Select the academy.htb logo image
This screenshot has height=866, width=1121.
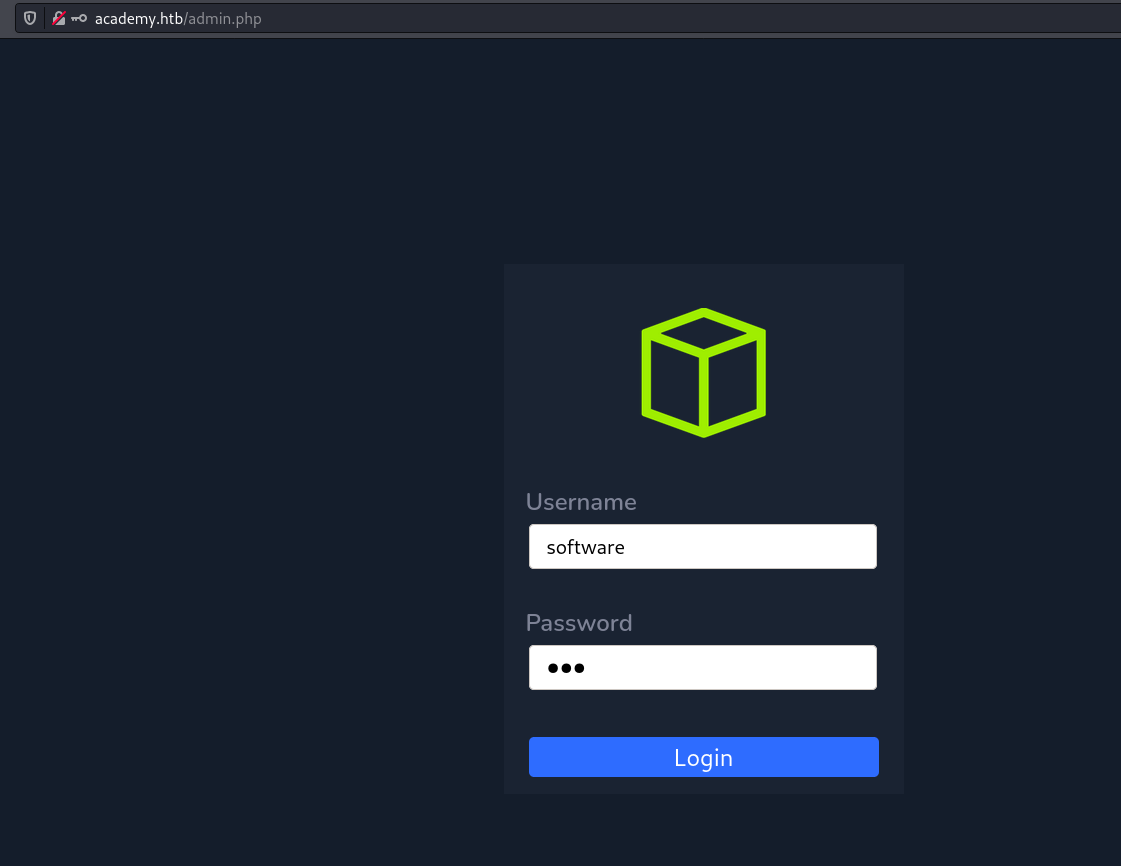click(703, 373)
